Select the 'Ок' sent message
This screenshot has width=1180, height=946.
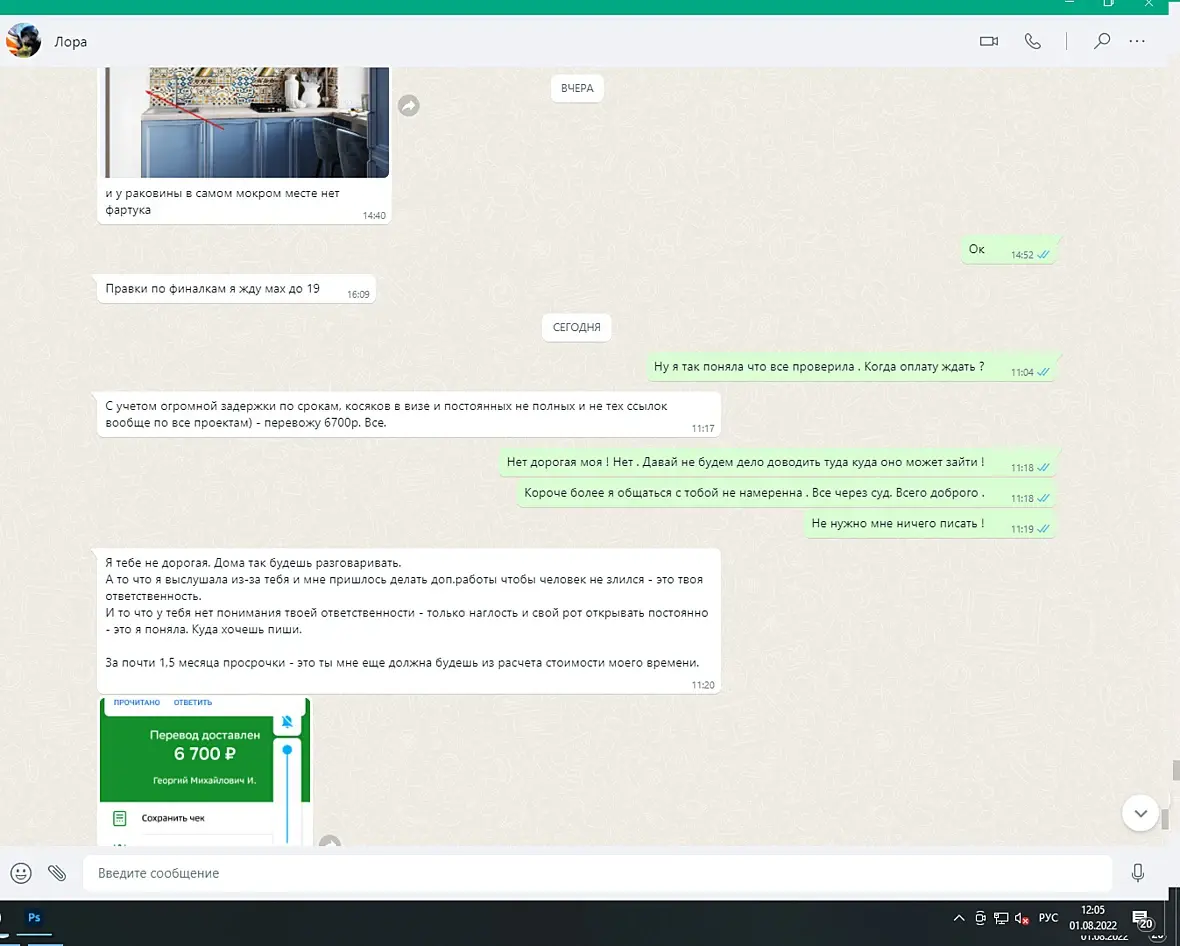[x=1009, y=250]
